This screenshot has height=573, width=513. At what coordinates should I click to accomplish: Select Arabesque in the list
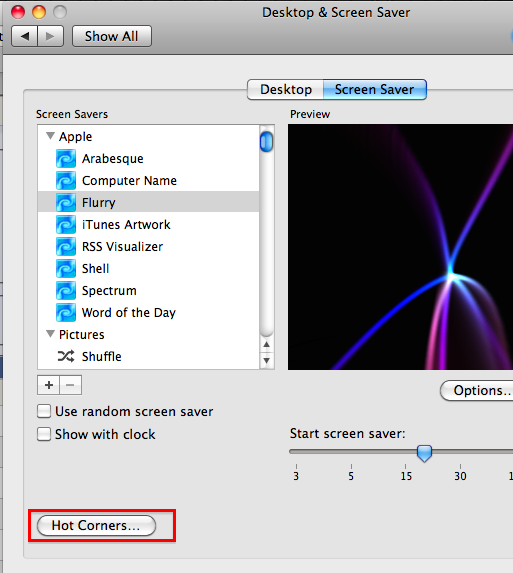click(x=113, y=159)
